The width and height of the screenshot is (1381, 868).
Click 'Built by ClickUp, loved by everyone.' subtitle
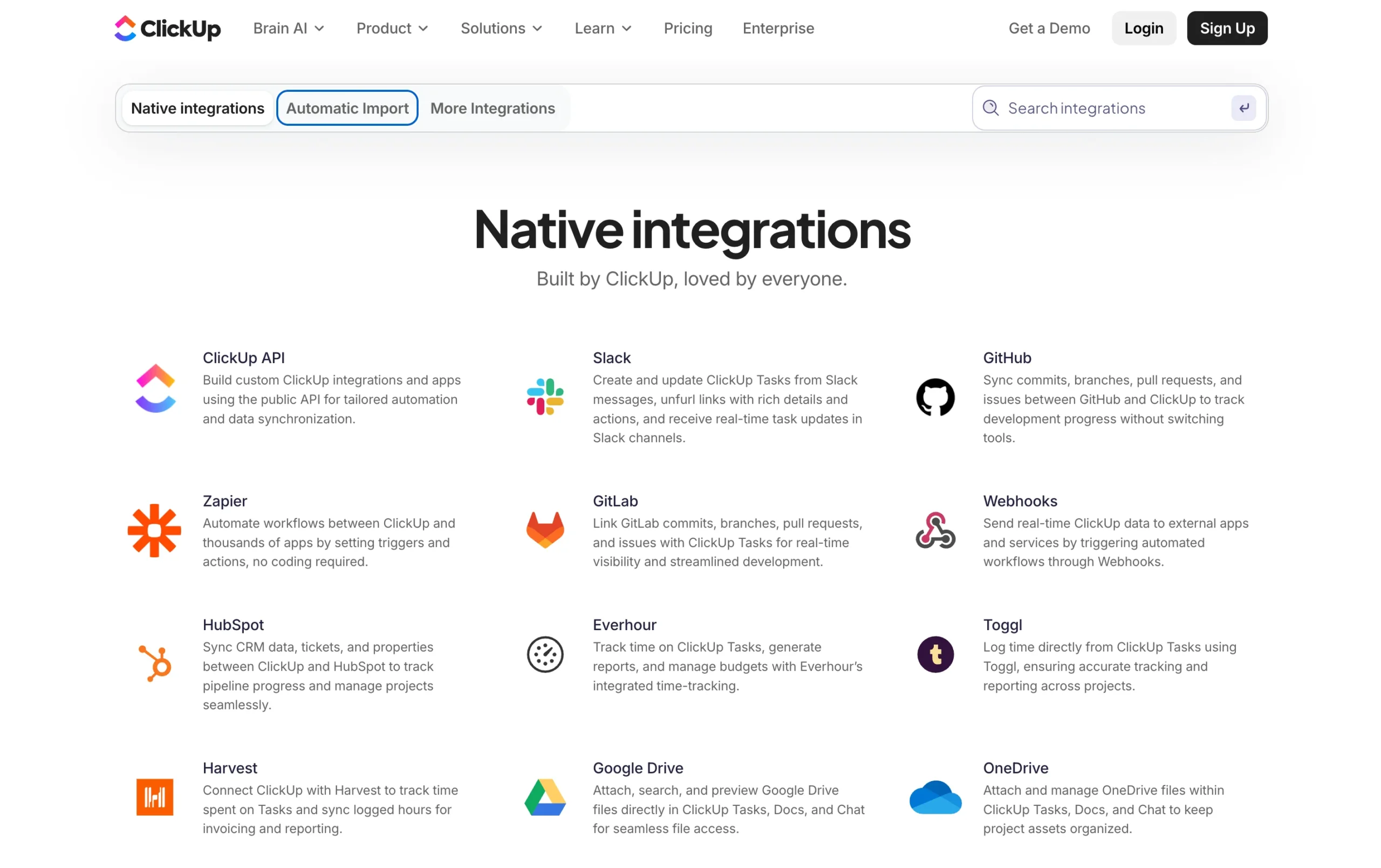coord(691,279)
